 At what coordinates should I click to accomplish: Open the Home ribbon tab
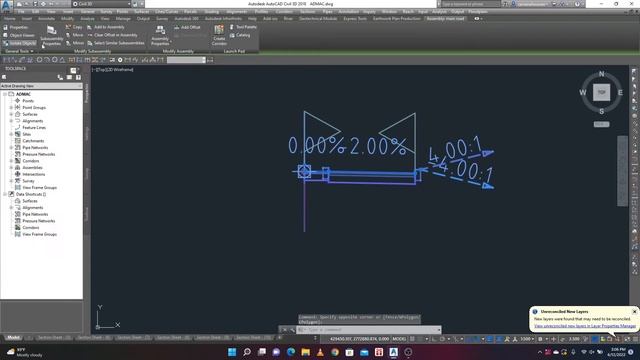click(x=10, y=19)
